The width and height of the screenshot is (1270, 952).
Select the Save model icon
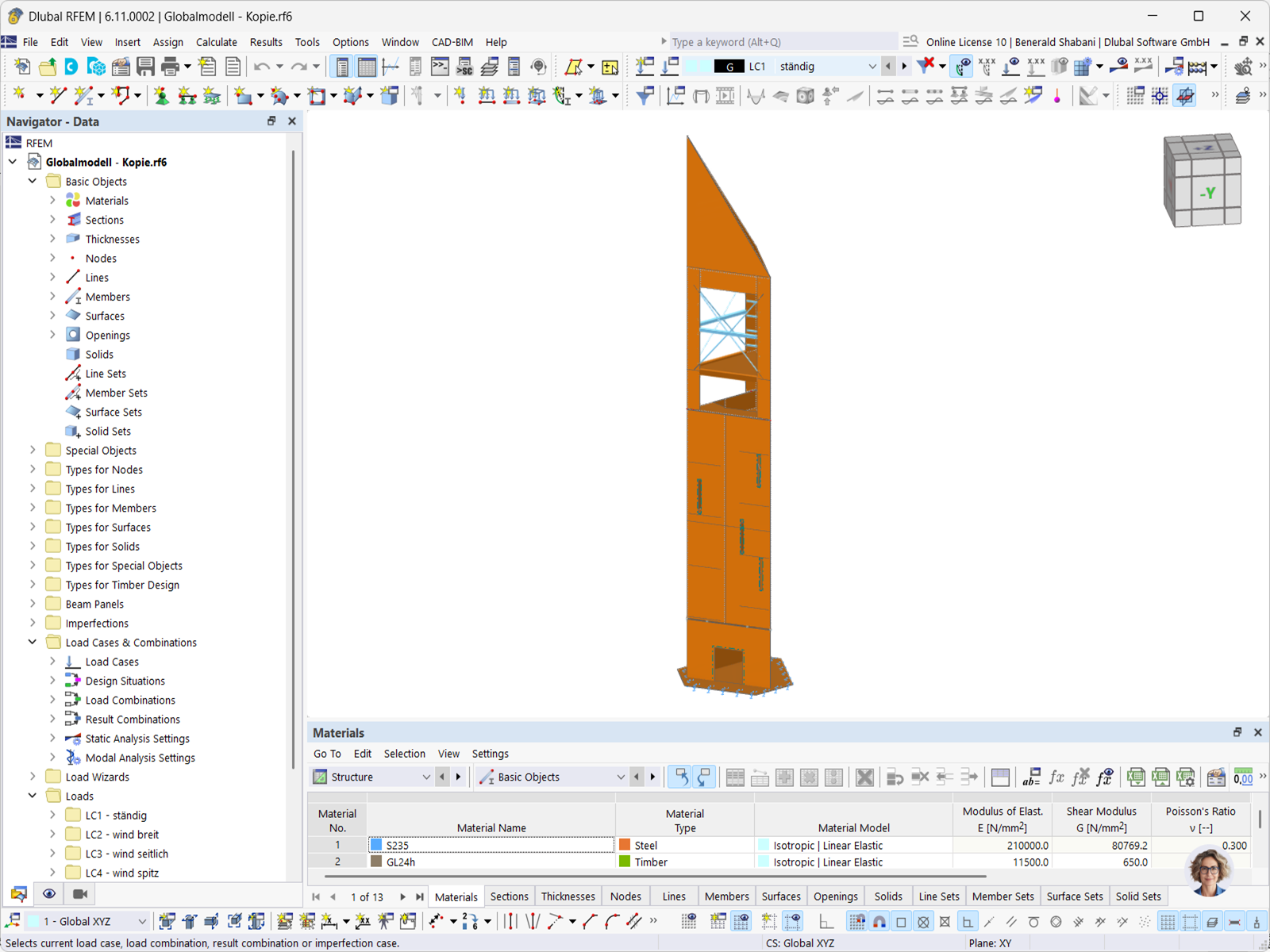click(x=146, y=67)
